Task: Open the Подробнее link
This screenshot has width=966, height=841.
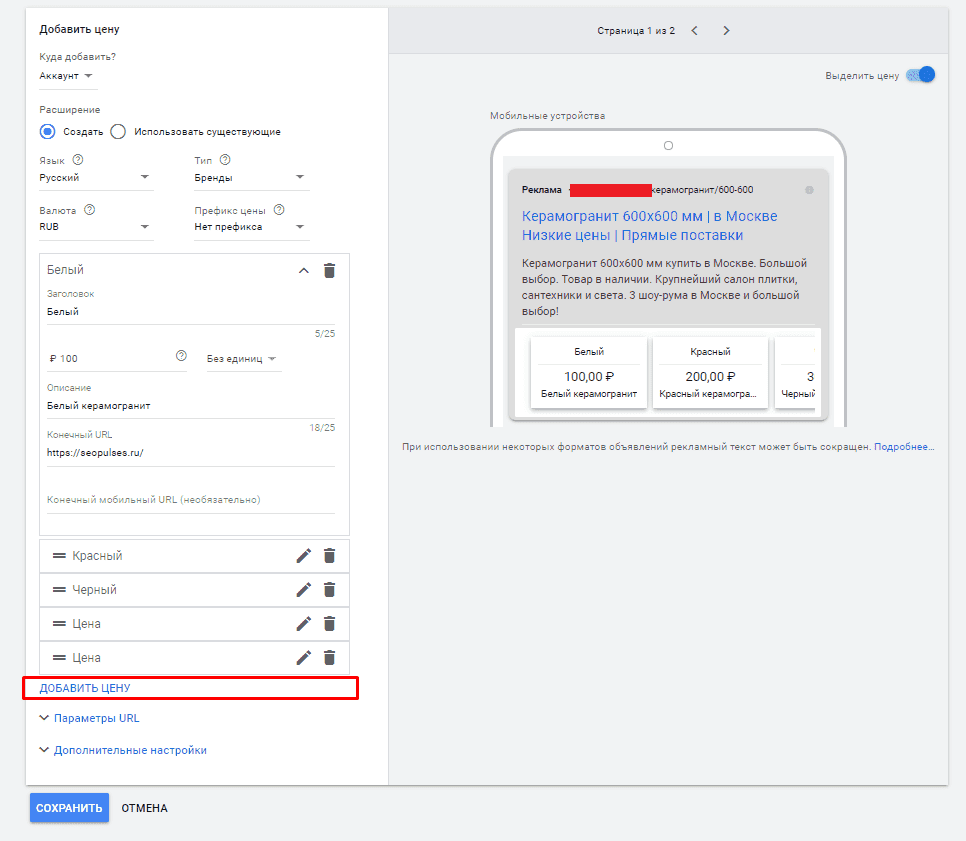Action: pos(904,447)
